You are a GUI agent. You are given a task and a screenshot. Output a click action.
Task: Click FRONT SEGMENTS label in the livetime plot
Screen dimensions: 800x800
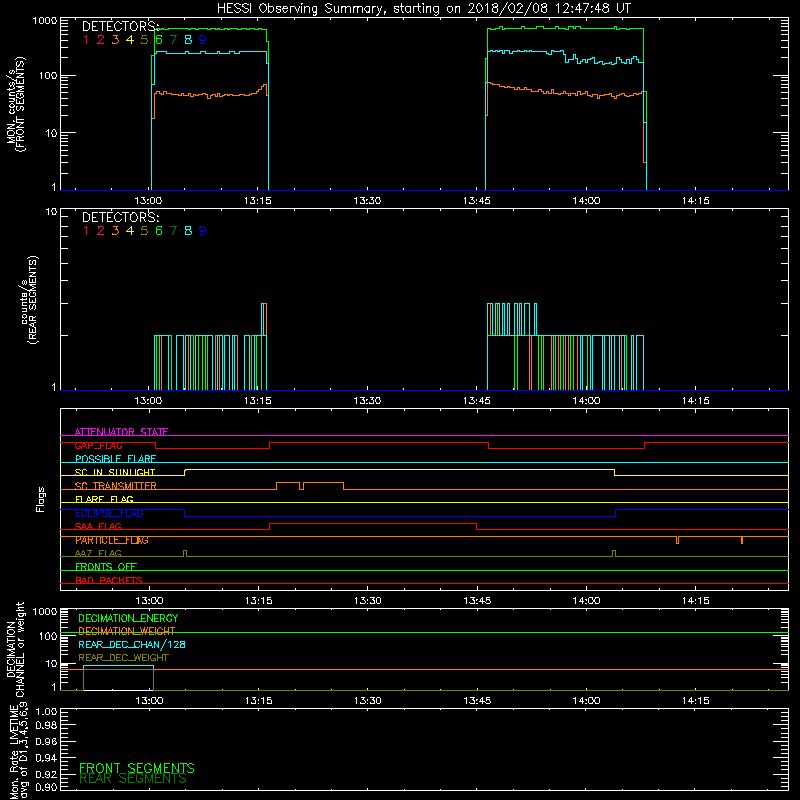pyautogui.click(x=137, y=768)
